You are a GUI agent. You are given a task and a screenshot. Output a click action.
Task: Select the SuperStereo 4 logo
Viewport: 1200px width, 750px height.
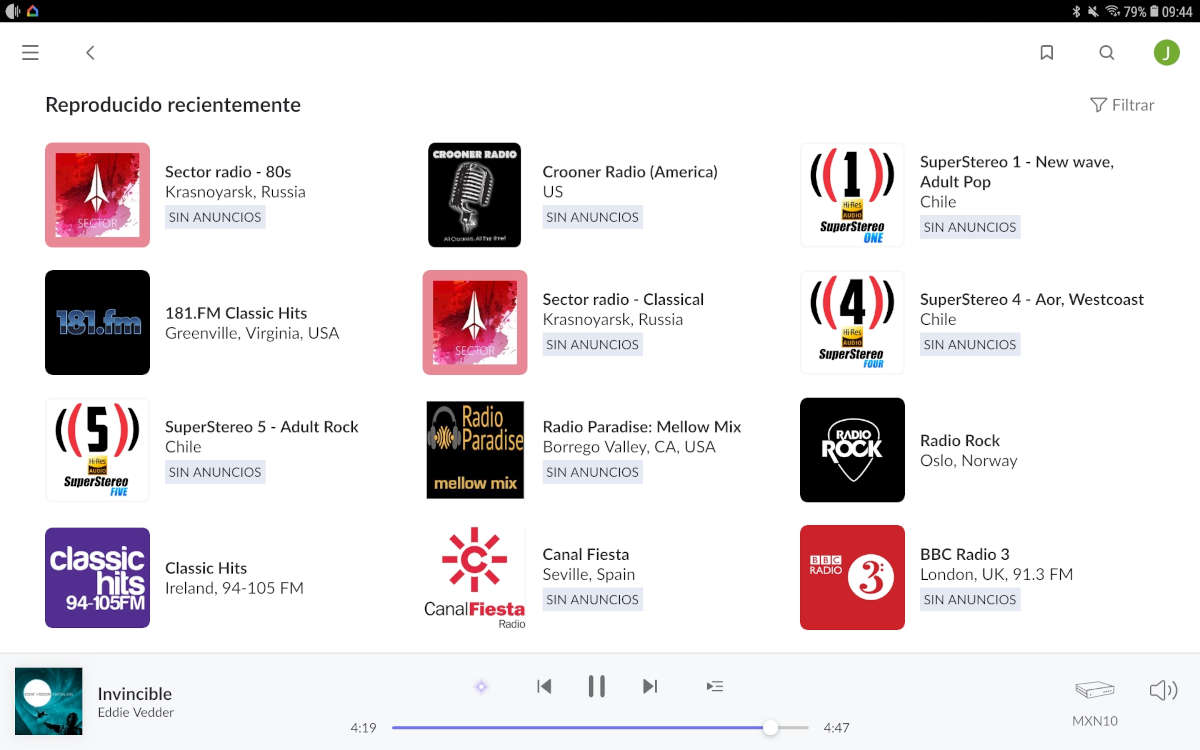click(852, 322)
